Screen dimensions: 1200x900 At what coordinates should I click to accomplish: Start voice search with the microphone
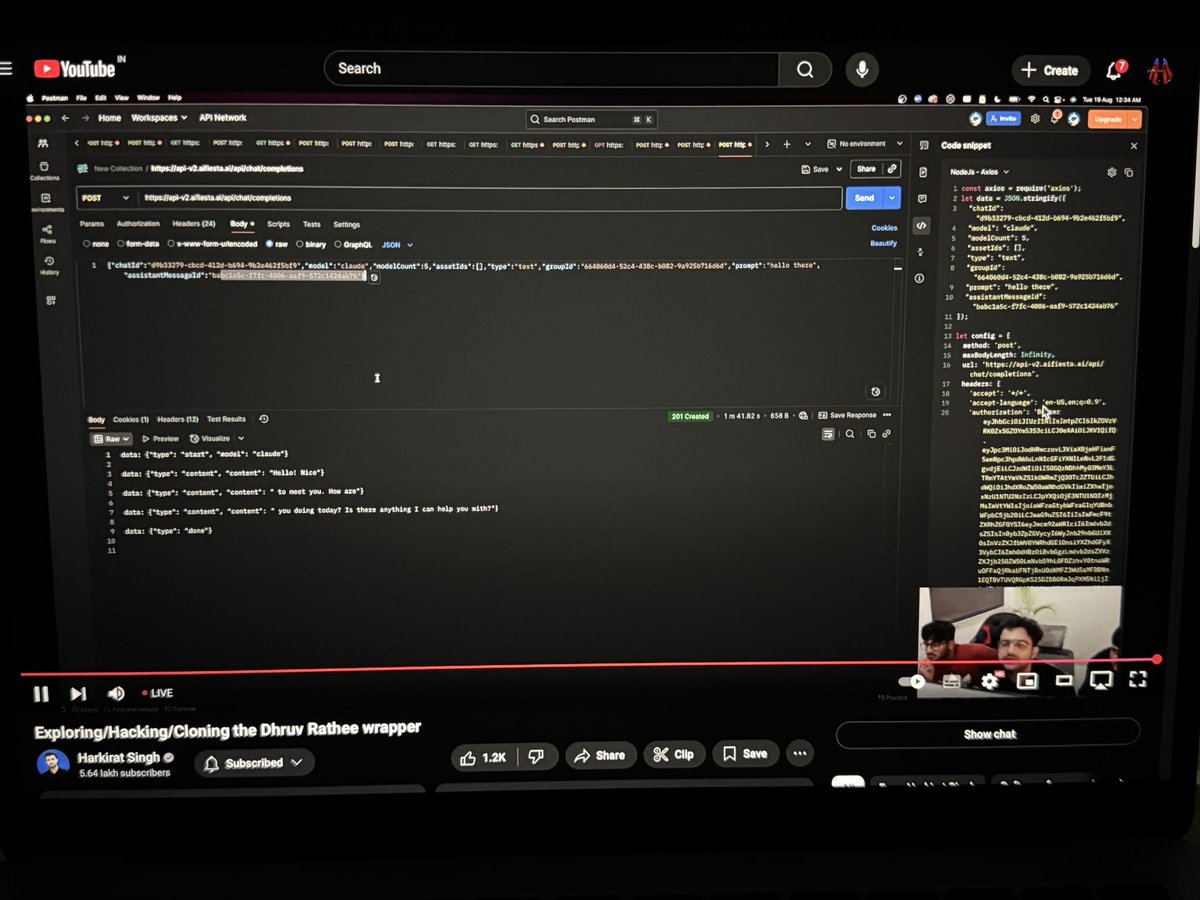click(860, 69)
